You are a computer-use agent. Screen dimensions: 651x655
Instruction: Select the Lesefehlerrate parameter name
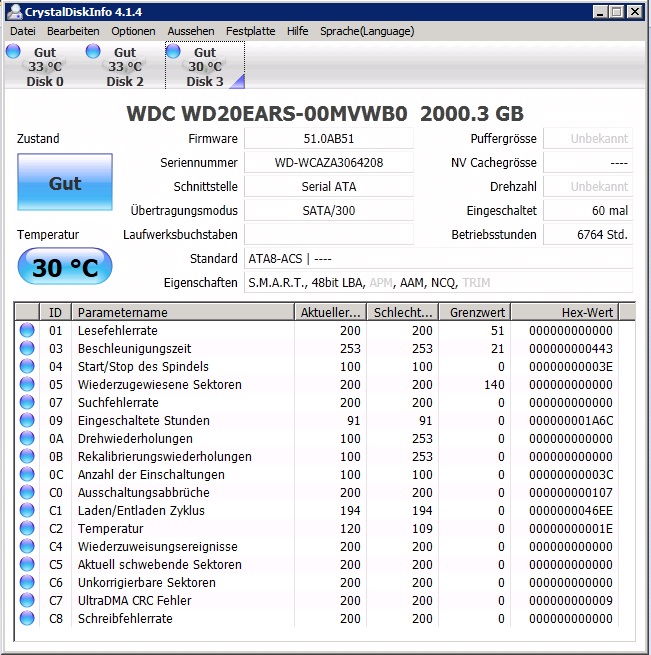click(118, 330)
